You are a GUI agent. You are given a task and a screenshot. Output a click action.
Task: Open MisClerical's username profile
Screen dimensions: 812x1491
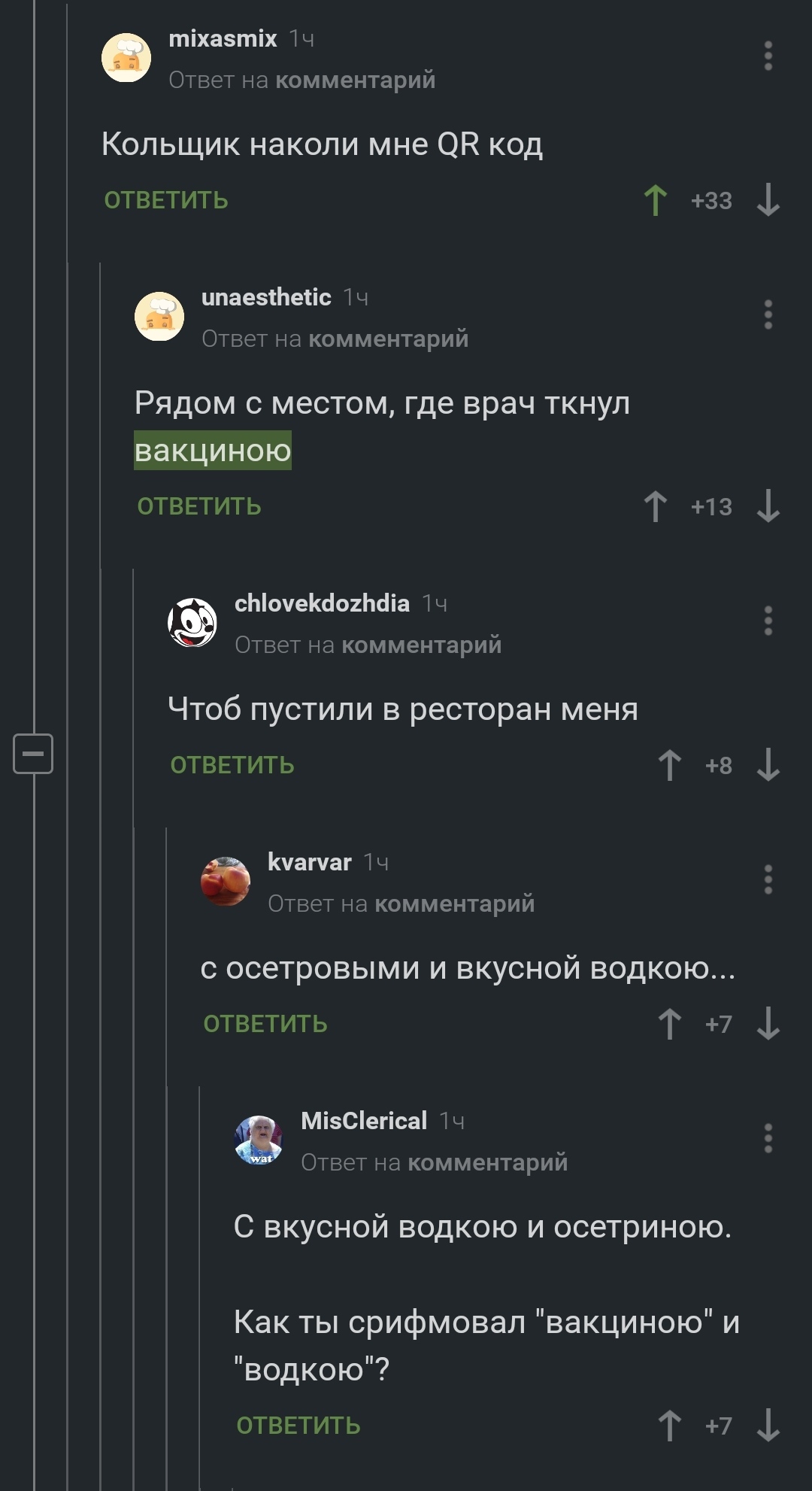click(364, 1121)
